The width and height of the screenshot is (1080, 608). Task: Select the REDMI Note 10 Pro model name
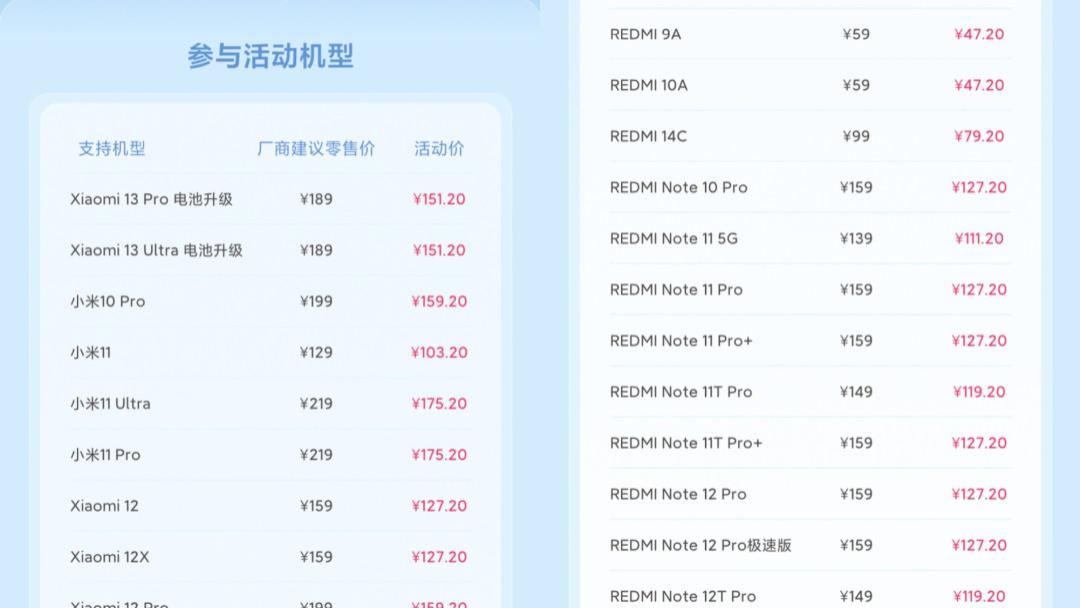pos(678,187)
